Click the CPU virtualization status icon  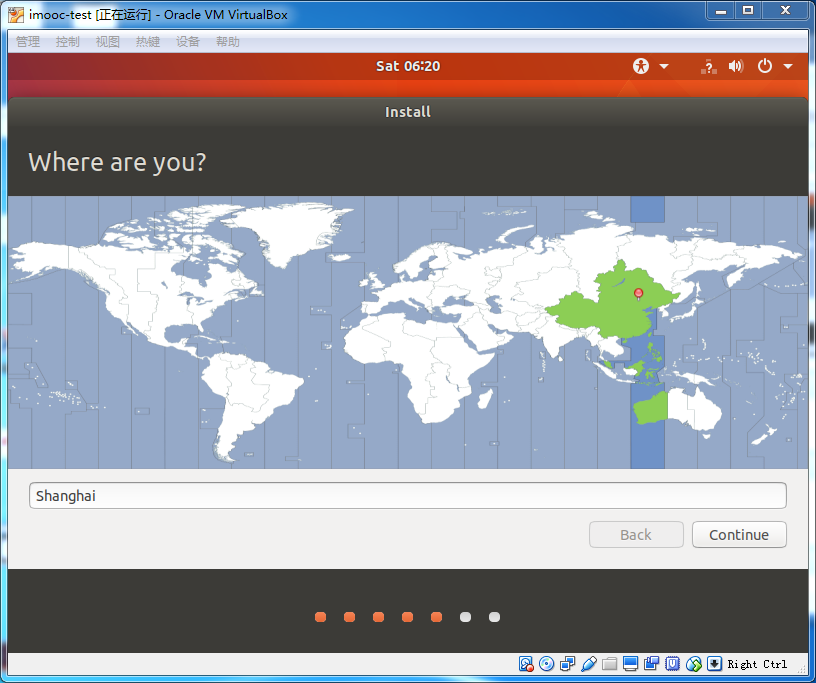672,664
